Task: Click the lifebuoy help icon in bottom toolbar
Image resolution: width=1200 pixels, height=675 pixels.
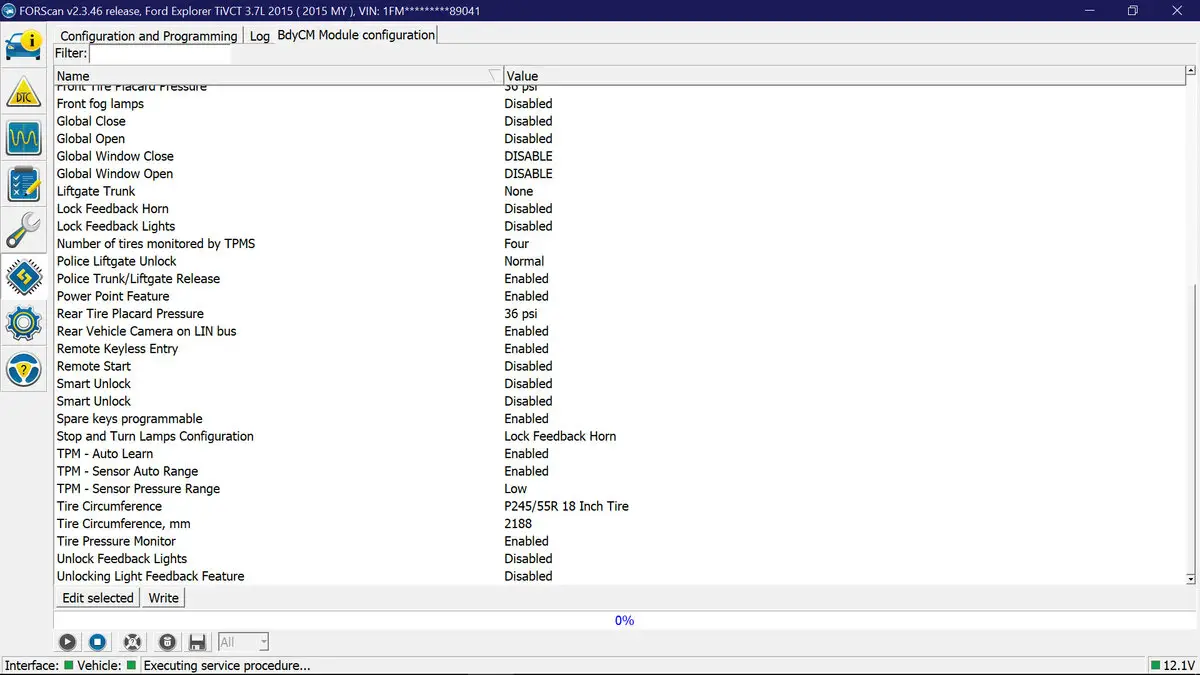Action: [132, 642]
